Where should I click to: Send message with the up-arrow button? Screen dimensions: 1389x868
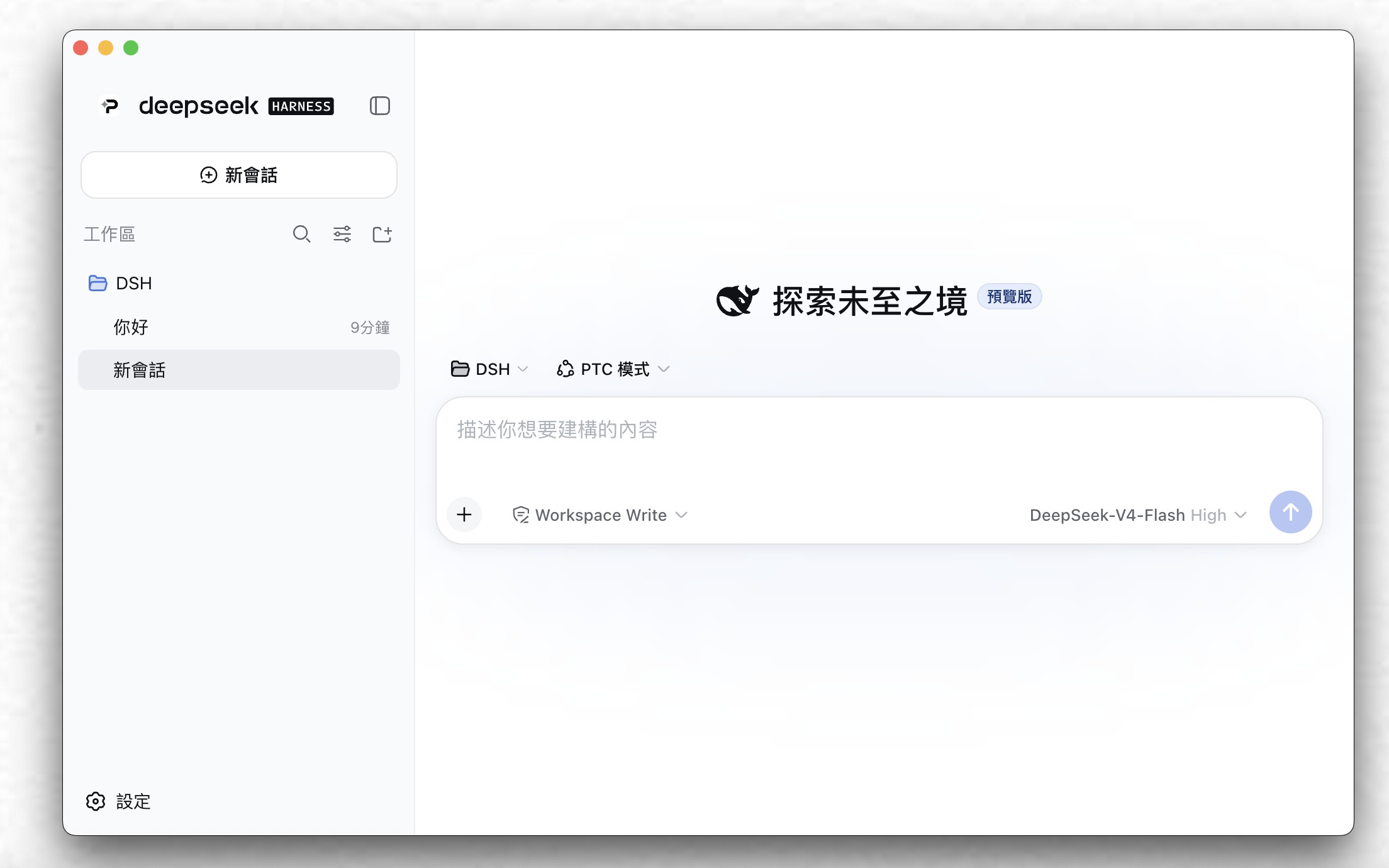point(1291,512)
